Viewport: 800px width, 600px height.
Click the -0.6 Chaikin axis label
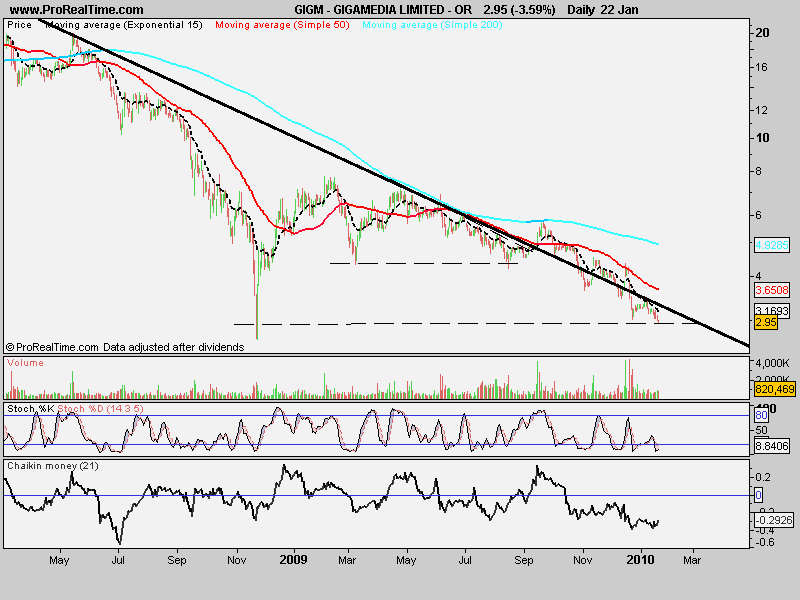pyautogui.click(x=763, y=542)
